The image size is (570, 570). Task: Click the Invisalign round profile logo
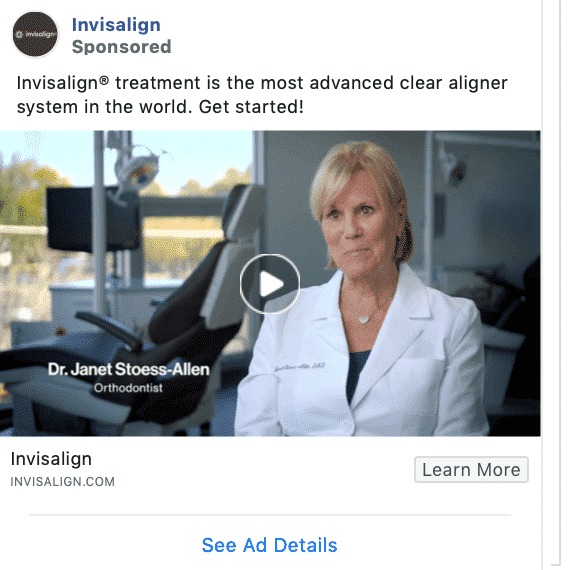(35, 34)
